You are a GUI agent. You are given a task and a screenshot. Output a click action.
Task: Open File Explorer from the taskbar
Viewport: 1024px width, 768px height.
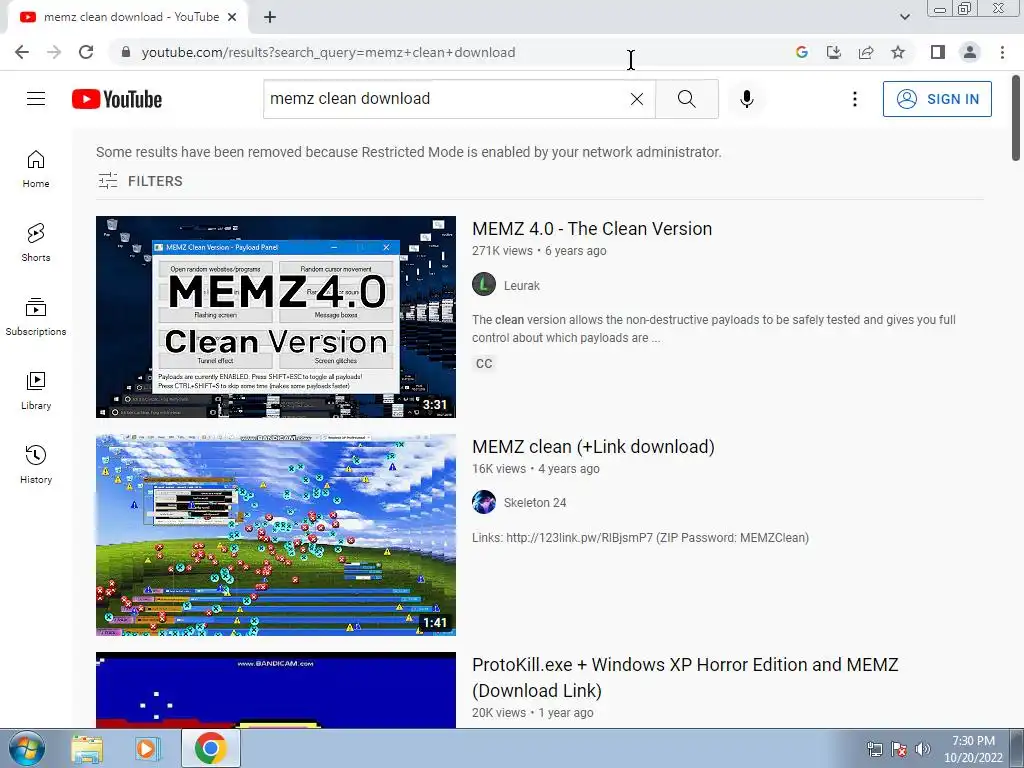point(87,749)
